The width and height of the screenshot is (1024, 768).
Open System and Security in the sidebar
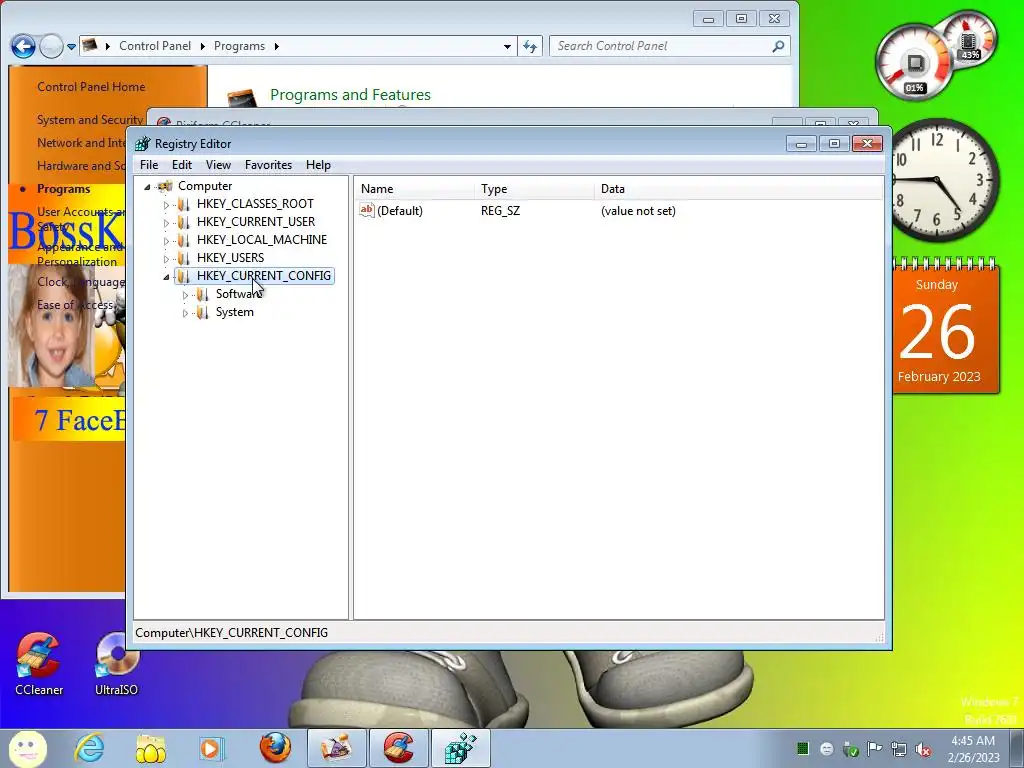89,120
